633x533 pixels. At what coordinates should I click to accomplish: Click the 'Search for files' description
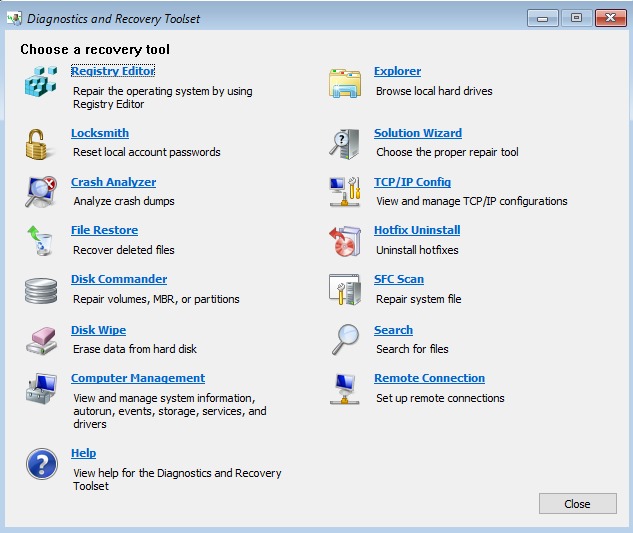412,349
